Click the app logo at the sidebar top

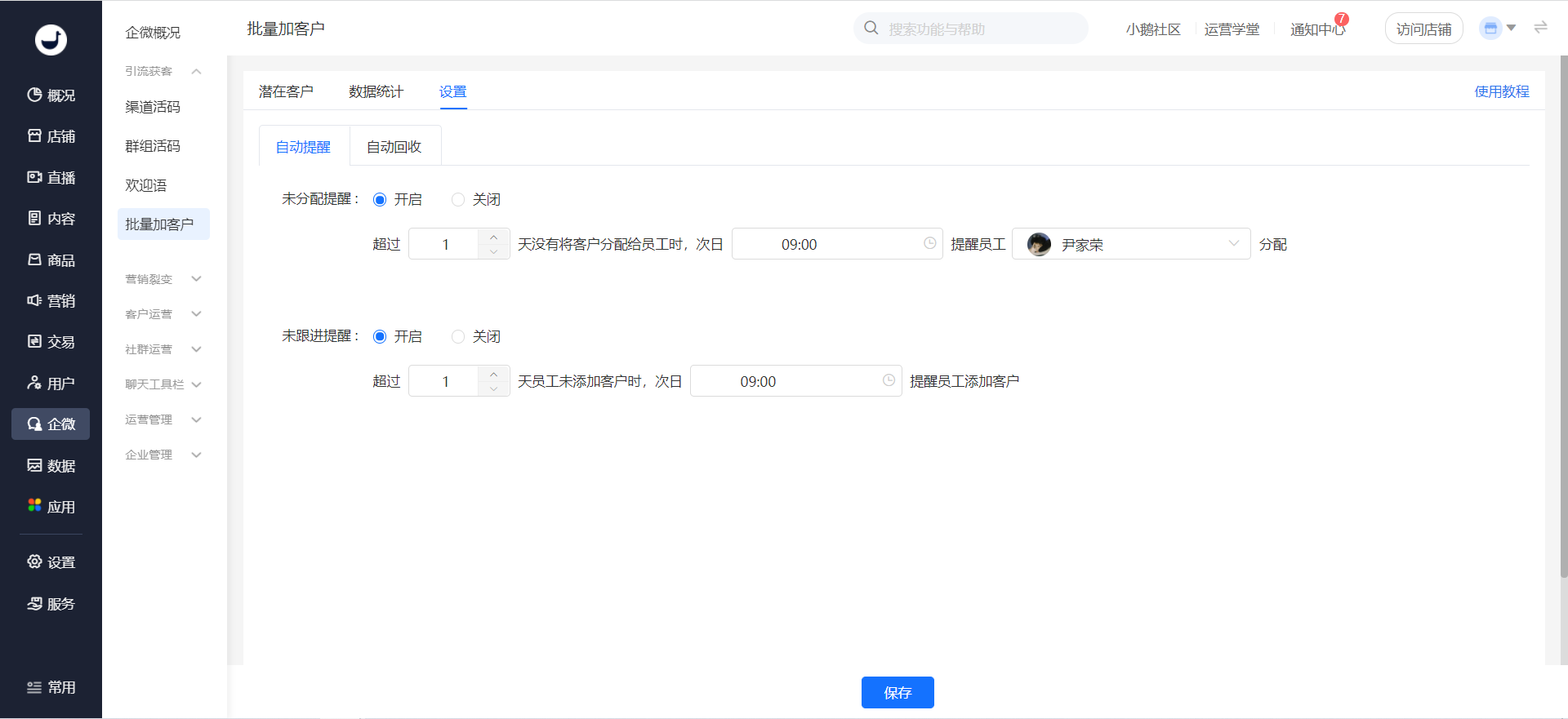51,39
